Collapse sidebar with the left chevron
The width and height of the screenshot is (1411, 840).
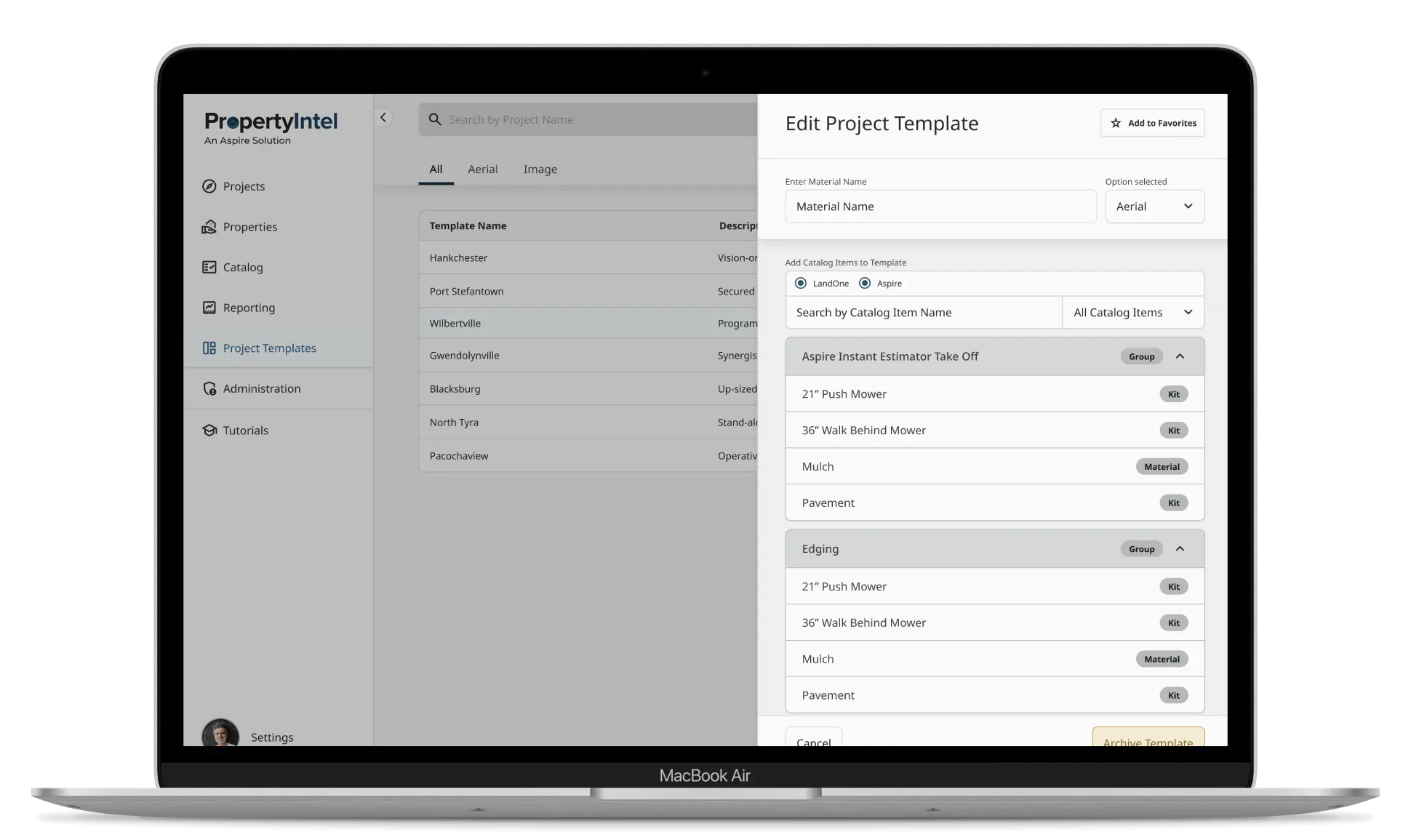click(383, 118)
